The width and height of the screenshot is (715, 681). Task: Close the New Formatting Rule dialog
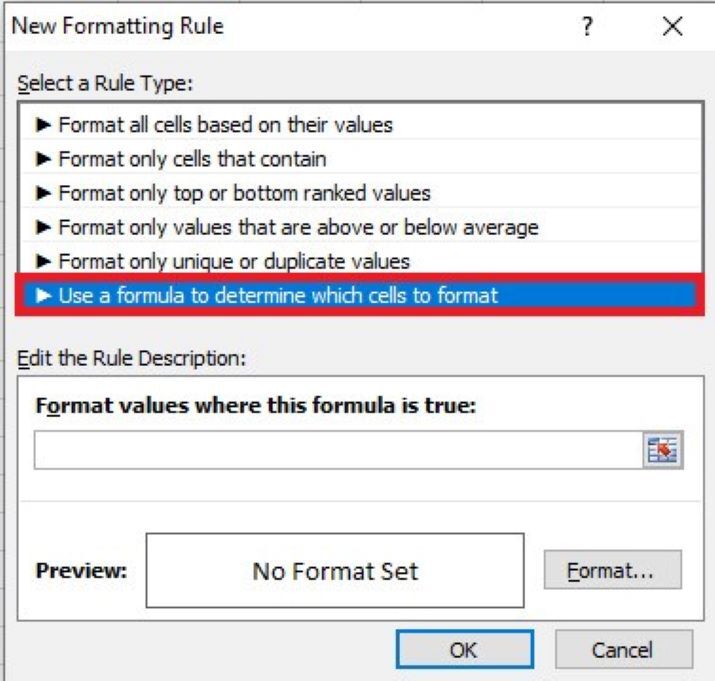[x=672, y=27]
